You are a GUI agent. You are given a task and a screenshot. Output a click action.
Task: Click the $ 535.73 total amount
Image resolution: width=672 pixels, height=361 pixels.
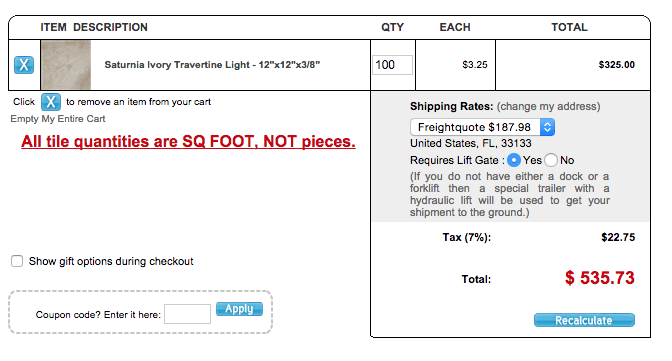tap(599, 278)
